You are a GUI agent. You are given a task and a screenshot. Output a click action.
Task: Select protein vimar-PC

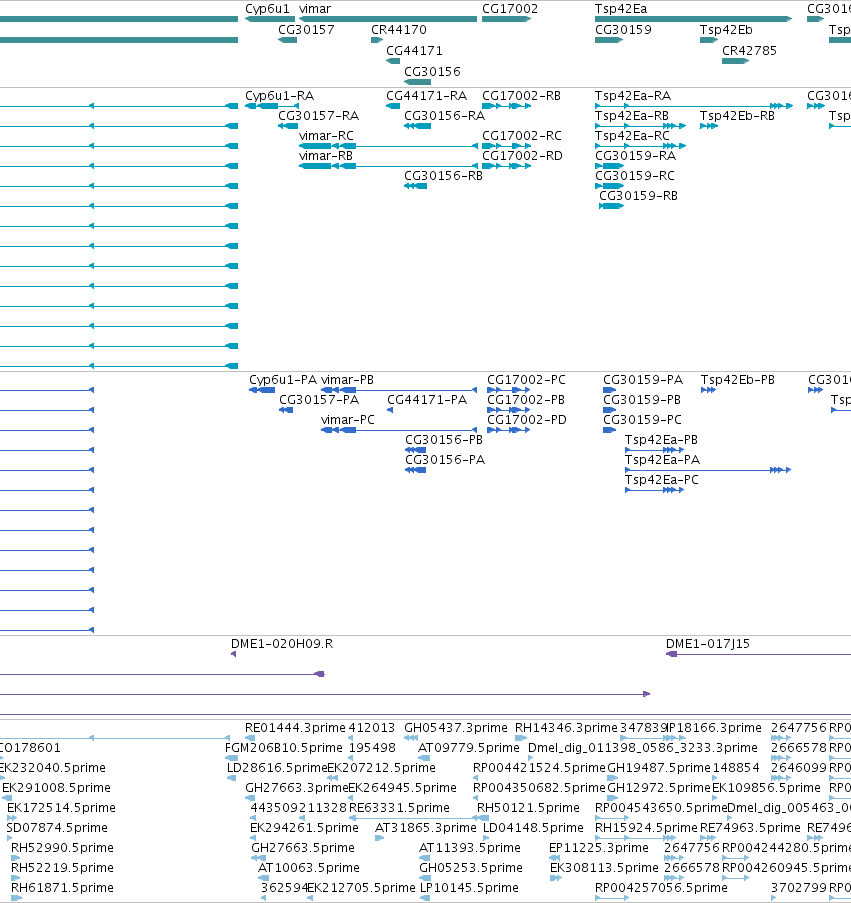click(x=347, y=420)
